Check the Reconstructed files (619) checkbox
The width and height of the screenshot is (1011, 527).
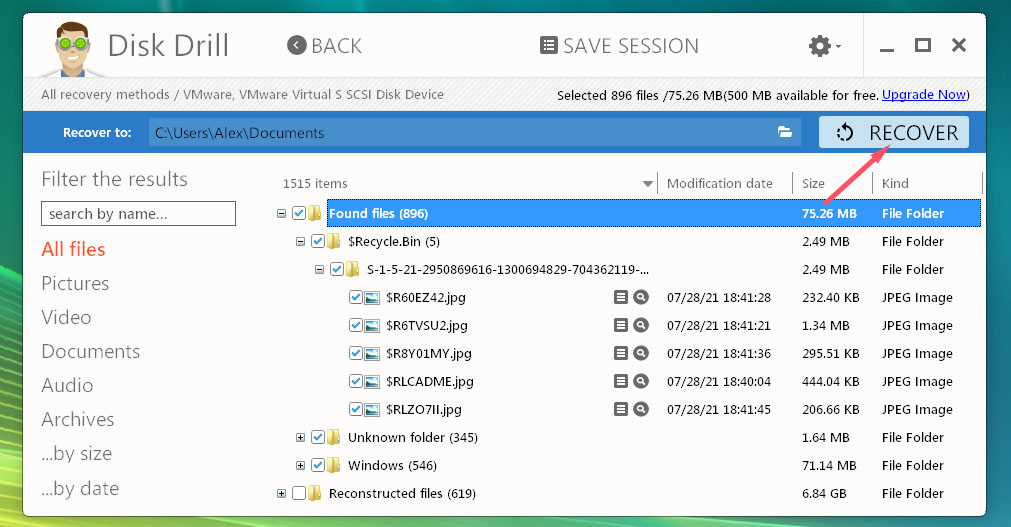click(299, 493)
